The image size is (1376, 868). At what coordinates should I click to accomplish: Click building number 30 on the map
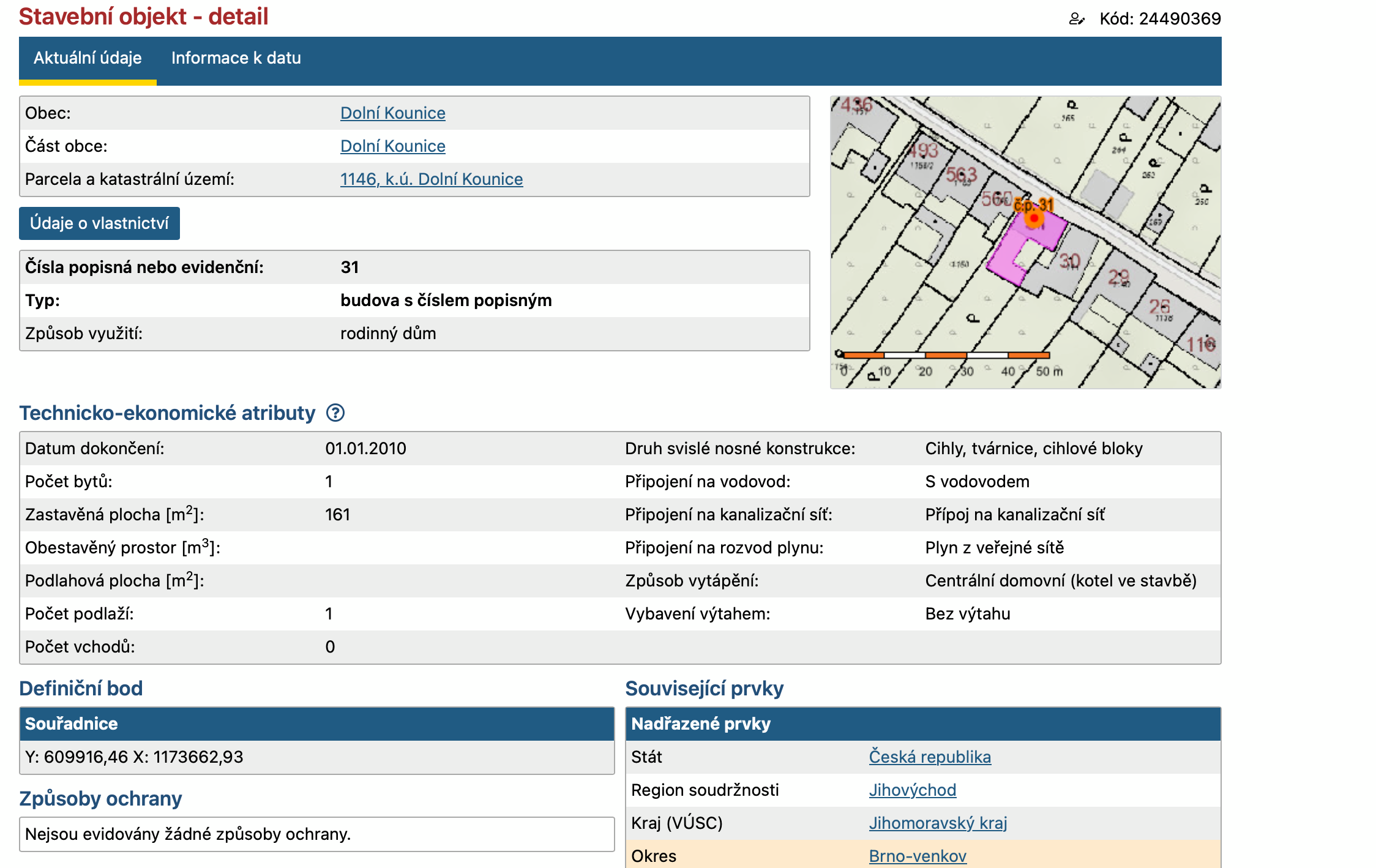(x=1069, y=262)
